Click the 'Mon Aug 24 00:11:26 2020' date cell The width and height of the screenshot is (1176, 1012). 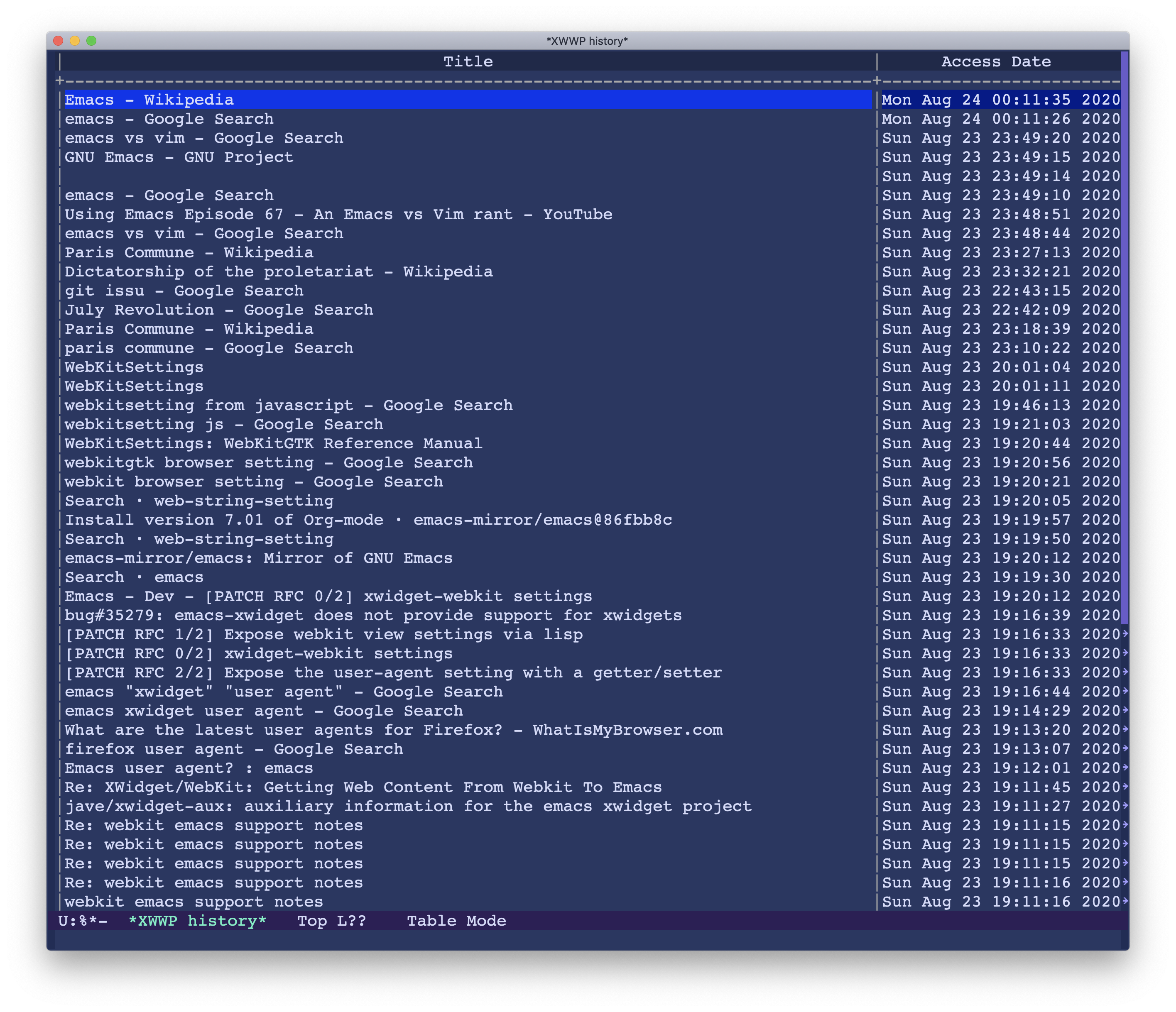point(1001,119)
